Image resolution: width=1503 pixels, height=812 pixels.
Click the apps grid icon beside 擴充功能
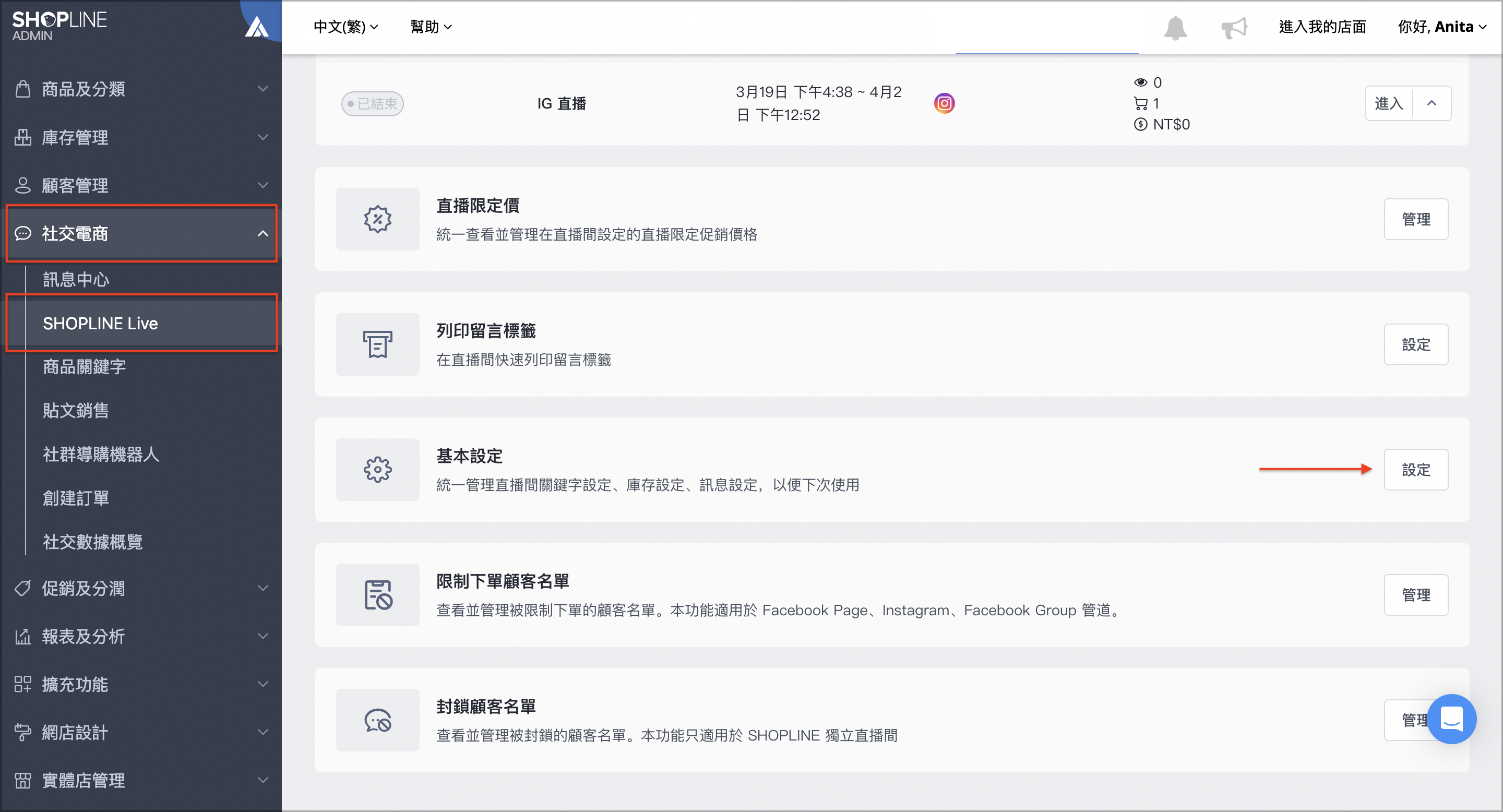(23, 684)
